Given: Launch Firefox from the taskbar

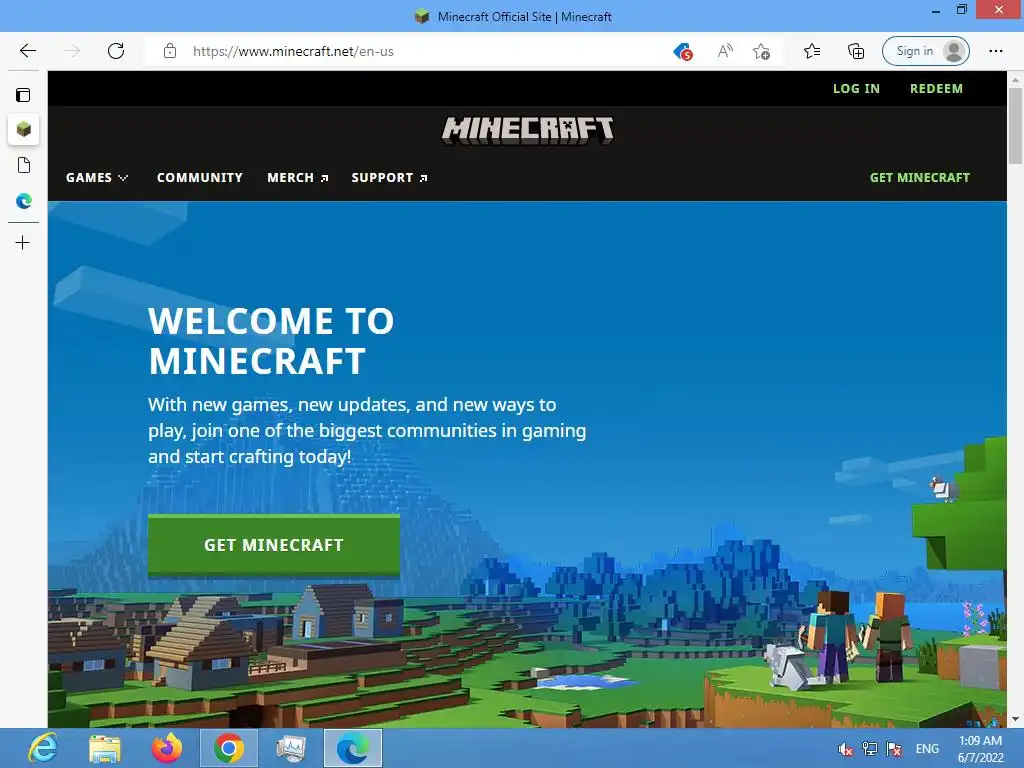Looking at the screenshot, I should point(167,748).
